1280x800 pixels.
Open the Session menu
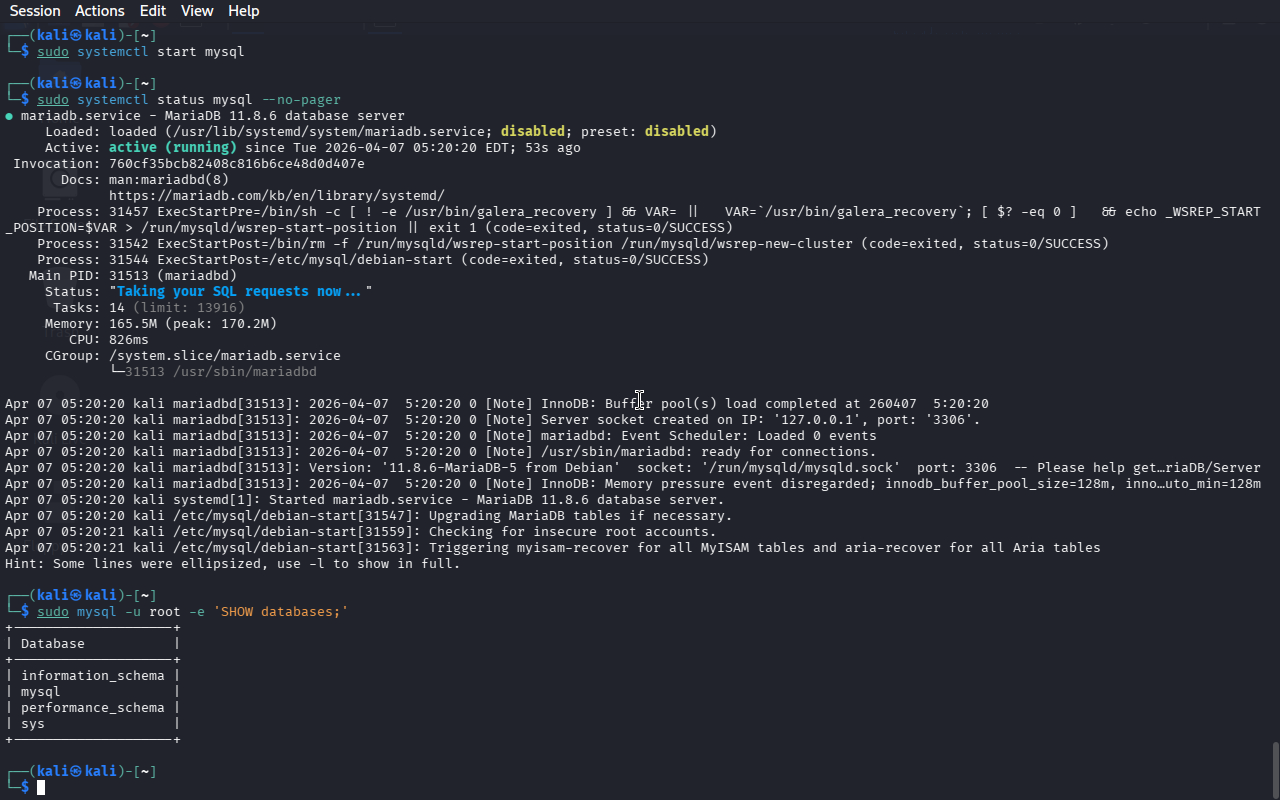pos(35,11)
